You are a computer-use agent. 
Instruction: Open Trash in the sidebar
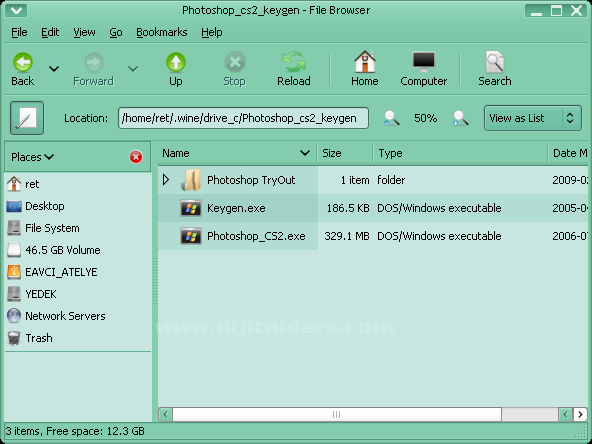[78, 338]
